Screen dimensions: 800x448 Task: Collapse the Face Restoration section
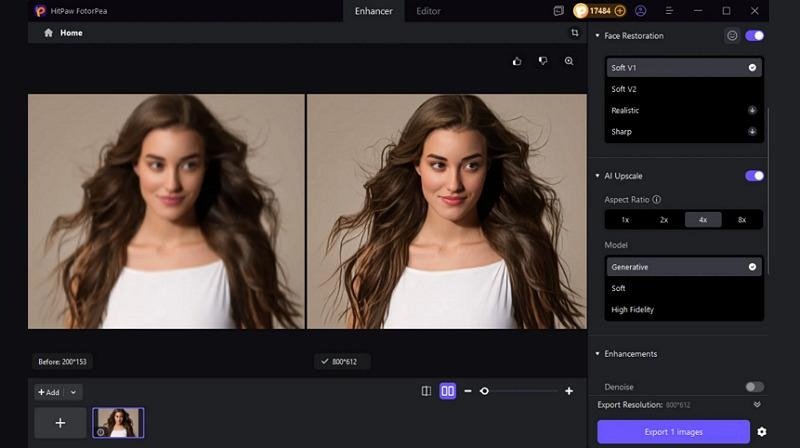pos(597,36)
